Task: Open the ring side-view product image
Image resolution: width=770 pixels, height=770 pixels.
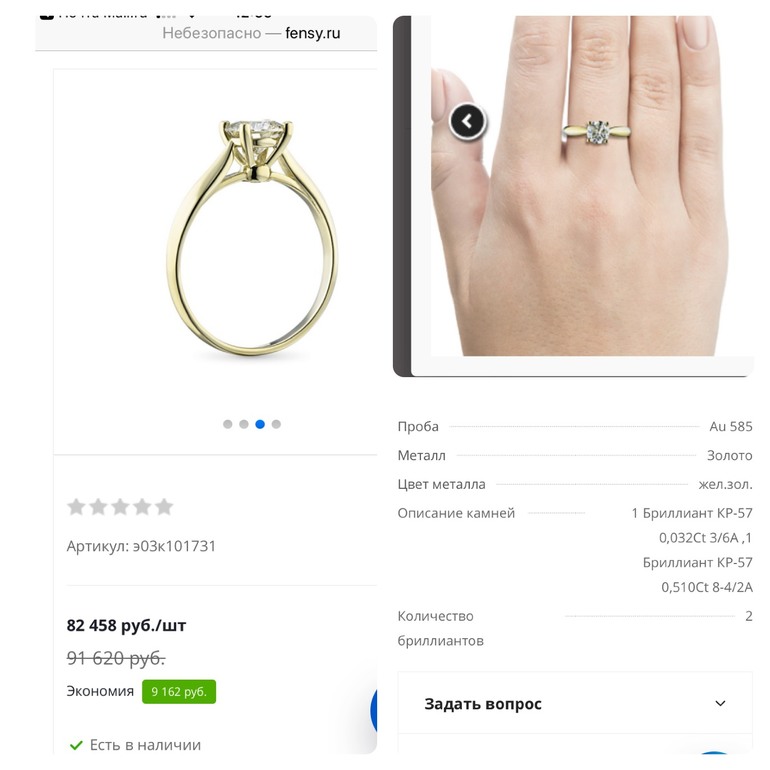Action: [x=253, y=238]
